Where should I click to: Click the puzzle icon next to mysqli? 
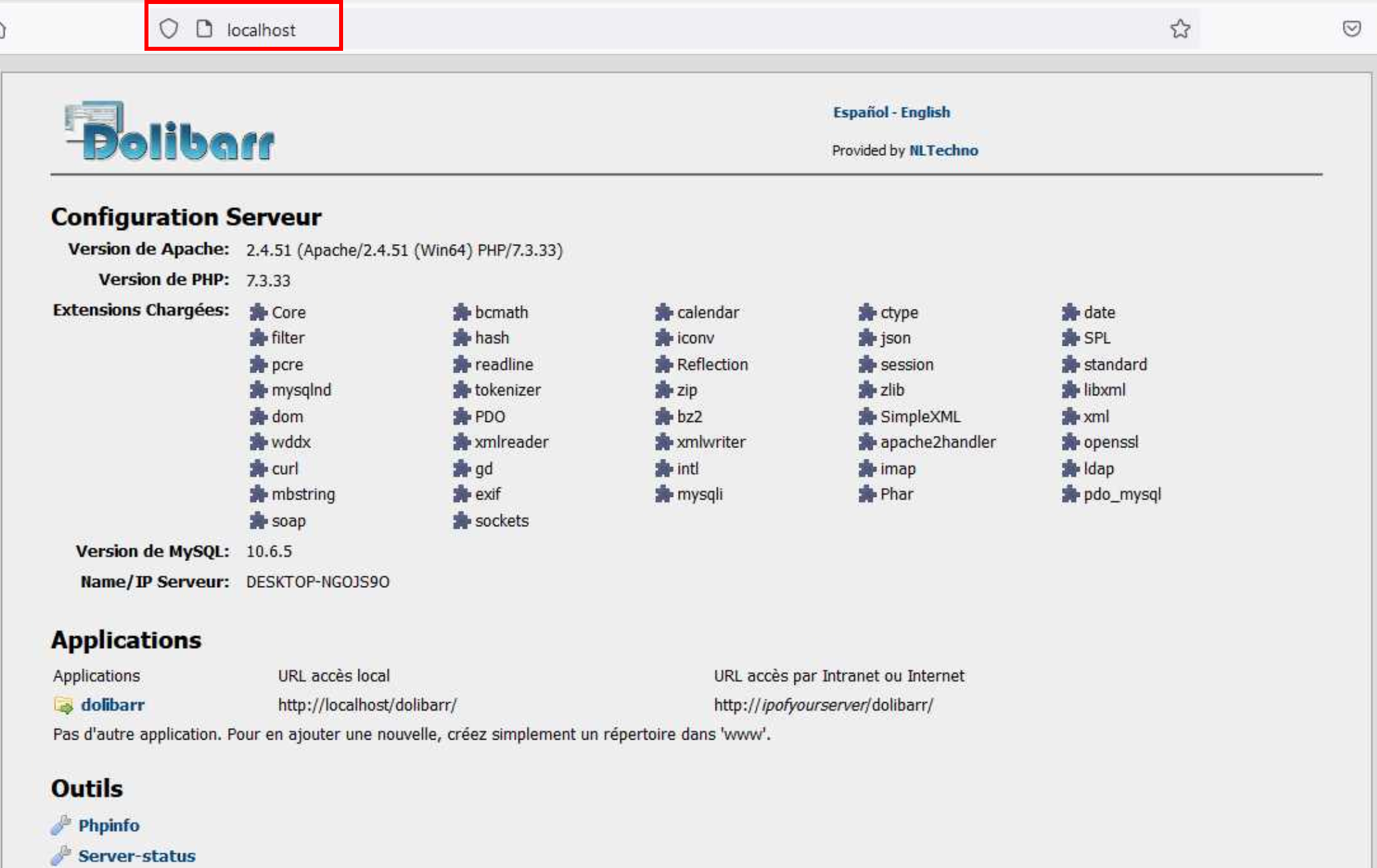[x=663, y=494]
